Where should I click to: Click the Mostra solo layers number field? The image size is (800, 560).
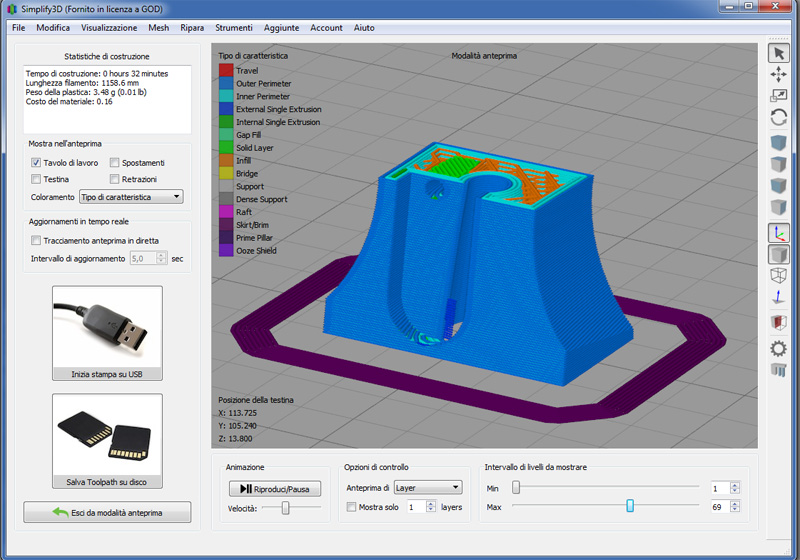(x=416, y=507)
